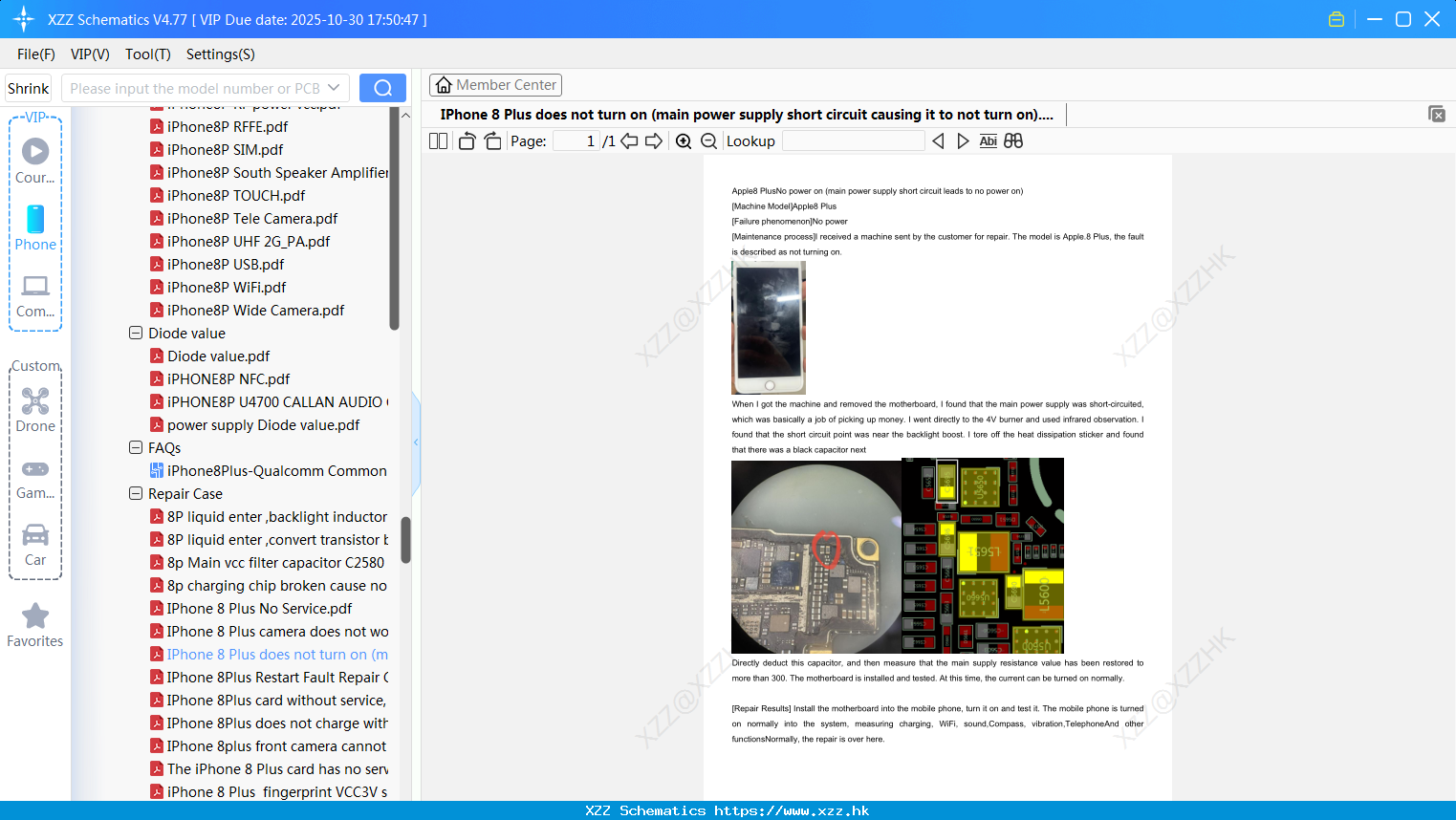Zoom out of the PDF

[x=709, y=141]
